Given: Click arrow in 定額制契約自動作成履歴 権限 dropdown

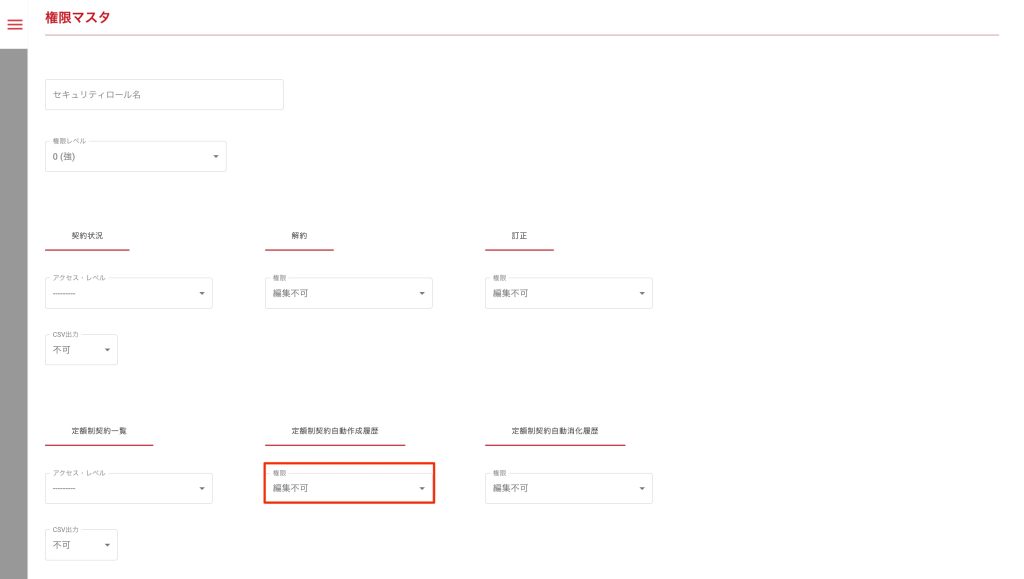Looking at the screenshot, I should 422,489.
